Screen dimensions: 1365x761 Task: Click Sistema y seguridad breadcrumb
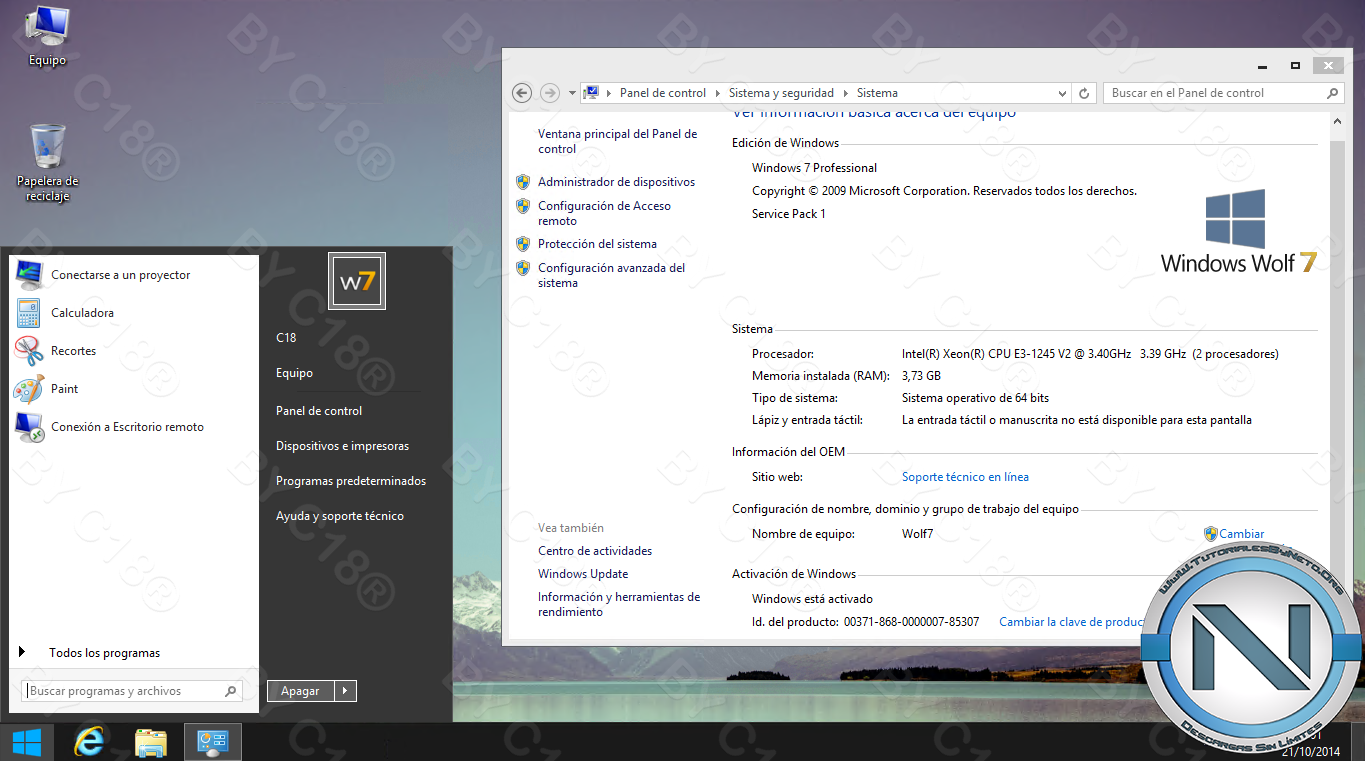click(x=781, y=93)
